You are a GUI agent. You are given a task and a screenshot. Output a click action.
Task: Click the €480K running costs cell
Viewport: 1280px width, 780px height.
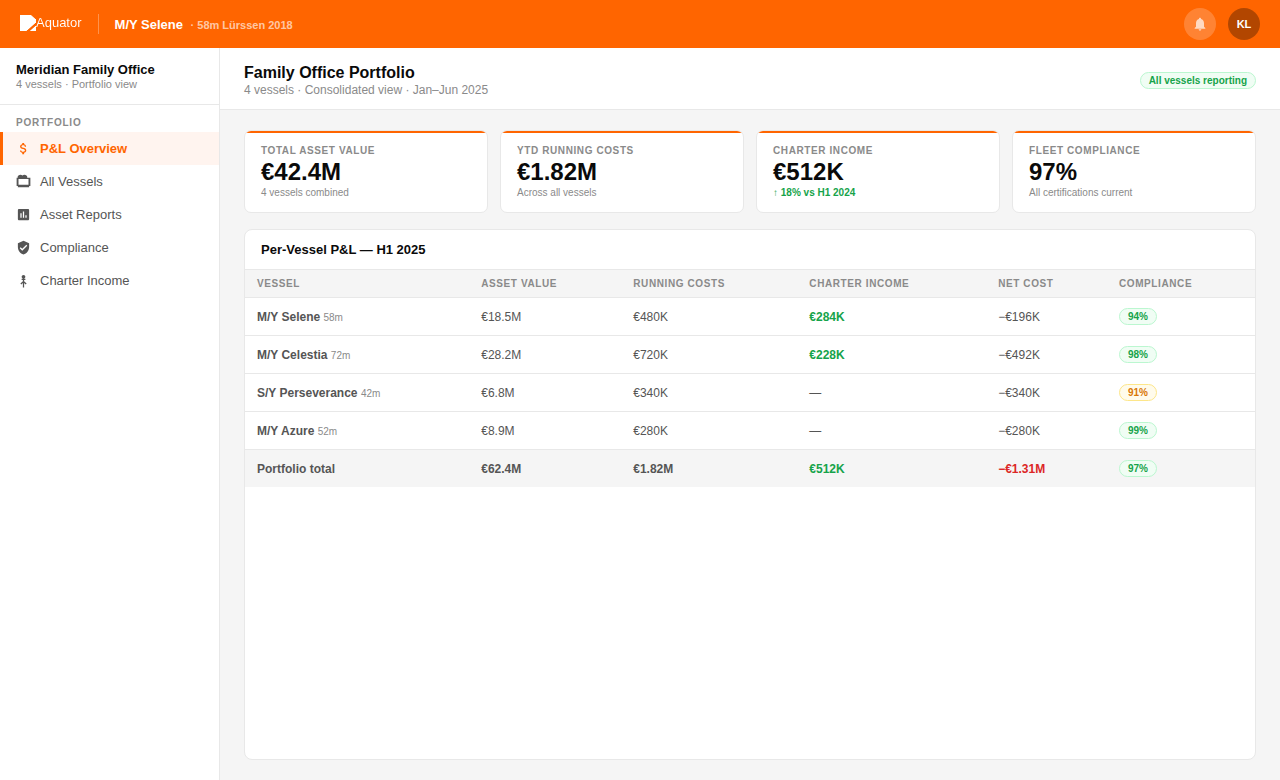click(650, 317)
